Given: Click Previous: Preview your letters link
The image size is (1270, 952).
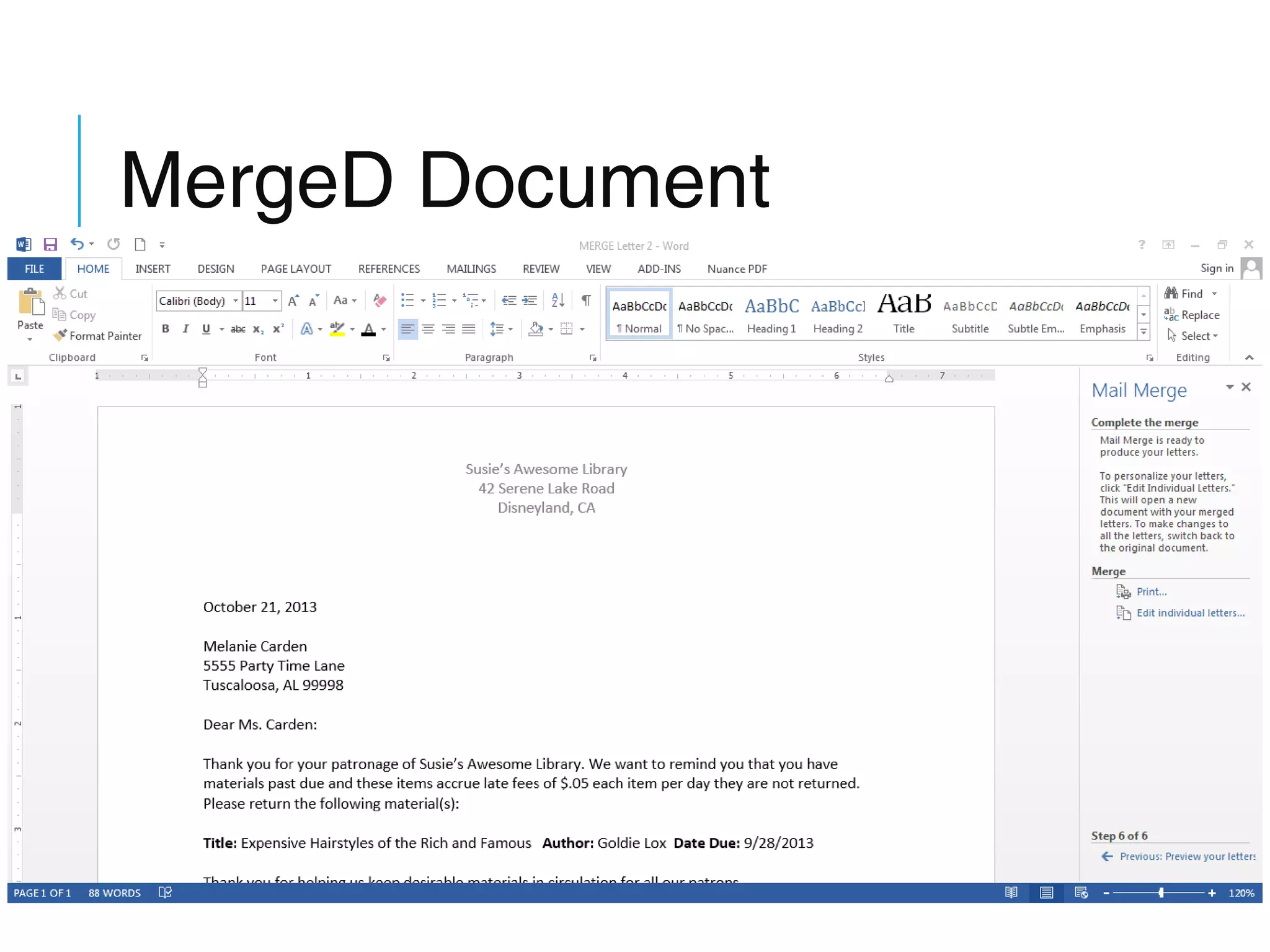Looking at the screenshot, I should click(x=1187, y=857).
